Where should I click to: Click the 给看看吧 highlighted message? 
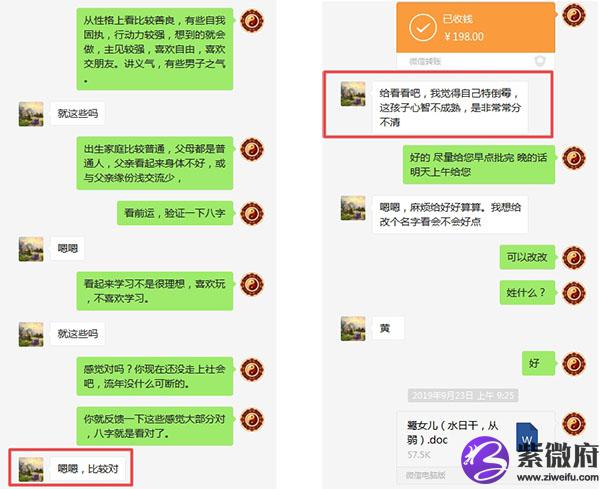tap(450, 107)
